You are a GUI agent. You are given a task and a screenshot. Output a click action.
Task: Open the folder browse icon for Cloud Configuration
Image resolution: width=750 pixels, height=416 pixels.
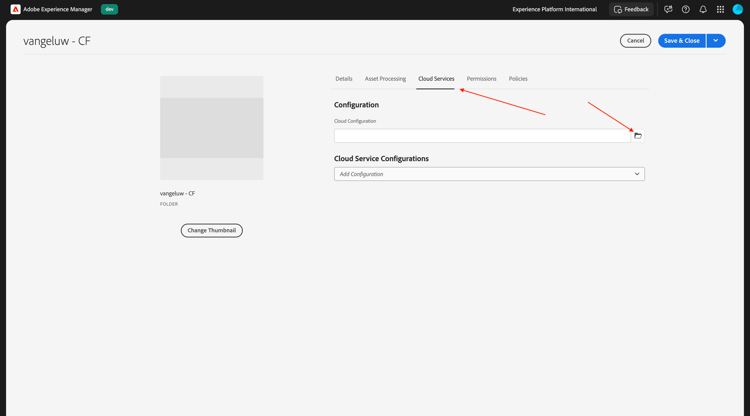pos(638,136)
